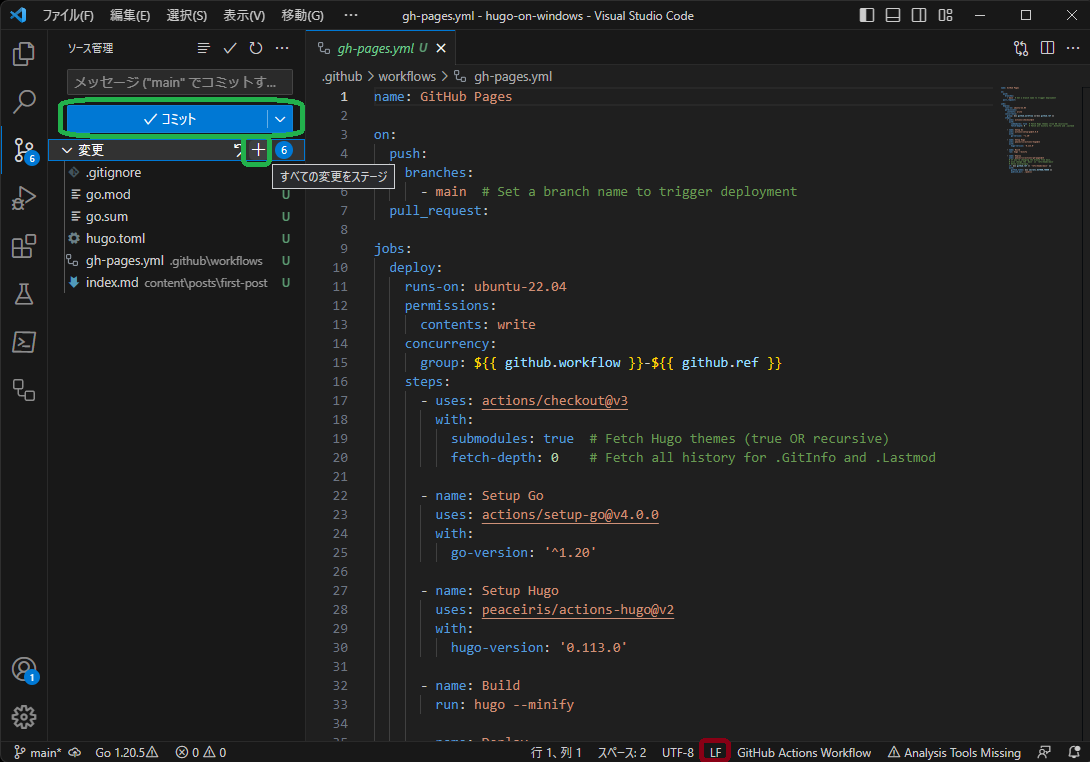Viewport: 1090px width, 762px height.
Task: Customize layout icon in title bar
Action: click(x=945, y=15)
